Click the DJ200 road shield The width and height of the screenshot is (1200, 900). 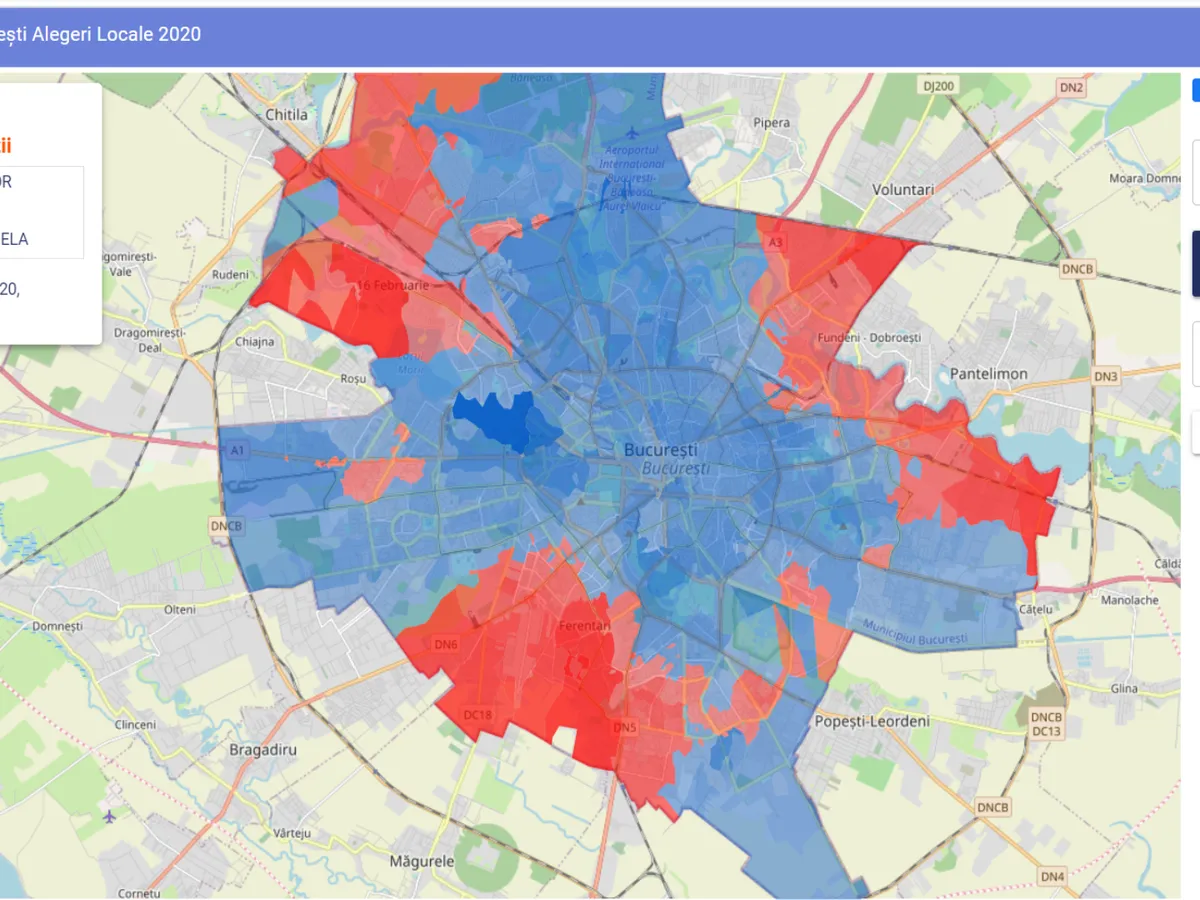938,86
